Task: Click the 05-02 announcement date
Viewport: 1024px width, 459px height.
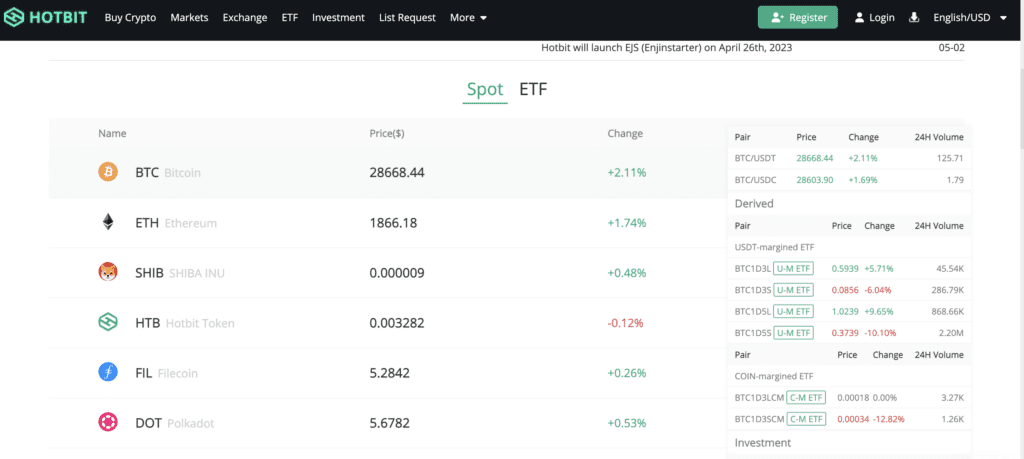Action: click(950, 48)
